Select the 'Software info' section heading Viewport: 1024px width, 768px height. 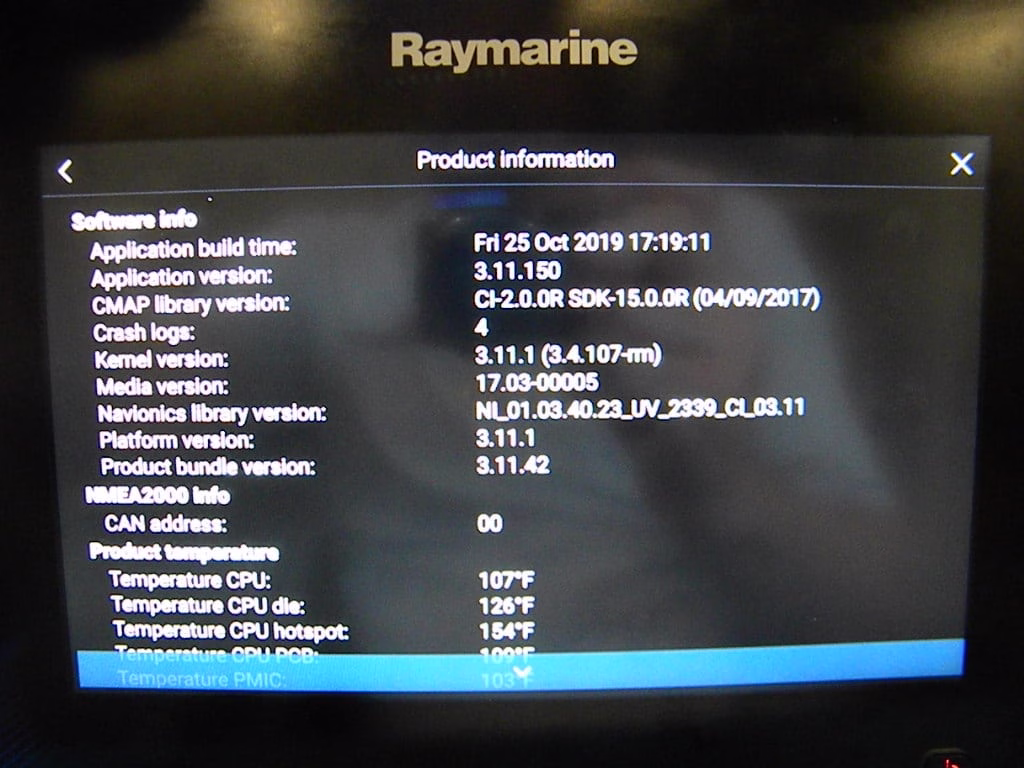(134, 220)
